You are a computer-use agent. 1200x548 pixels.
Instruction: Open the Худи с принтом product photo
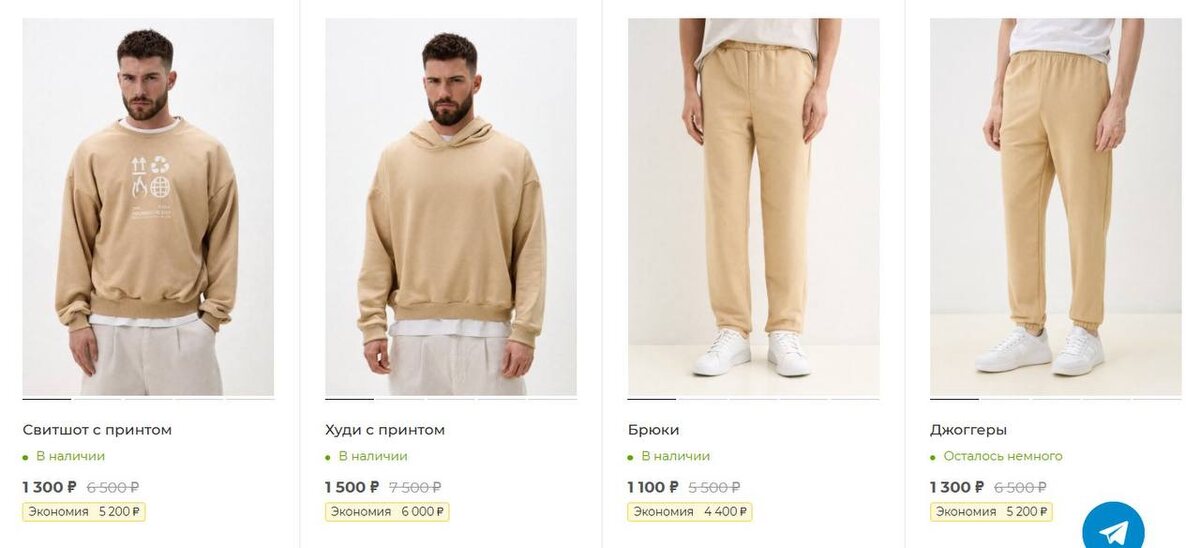451,207
